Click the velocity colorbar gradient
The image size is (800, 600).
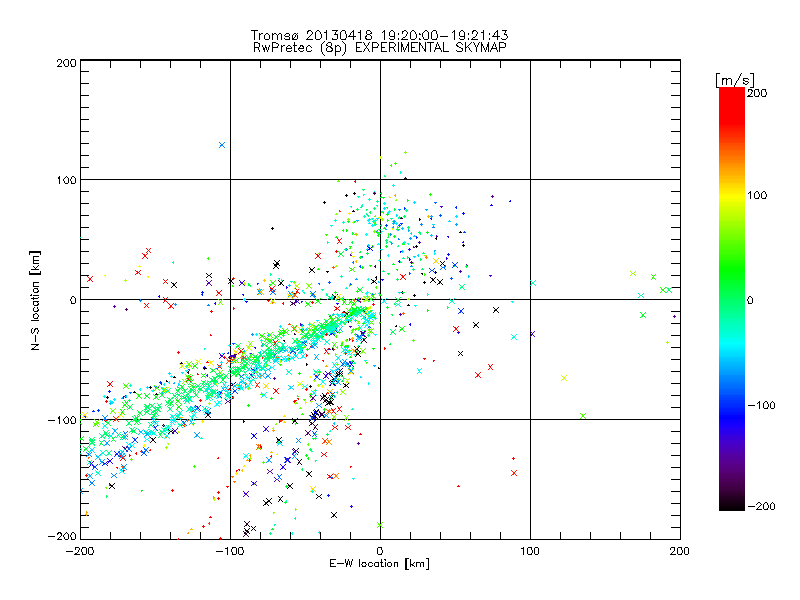click(732, 299)
